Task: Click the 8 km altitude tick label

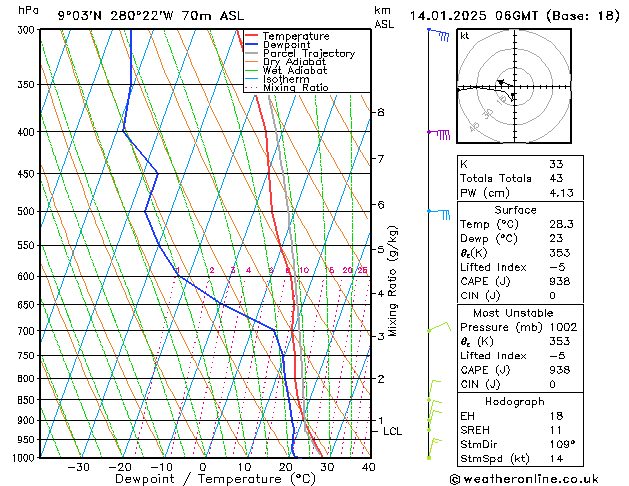Action: [x=381, y=112]
